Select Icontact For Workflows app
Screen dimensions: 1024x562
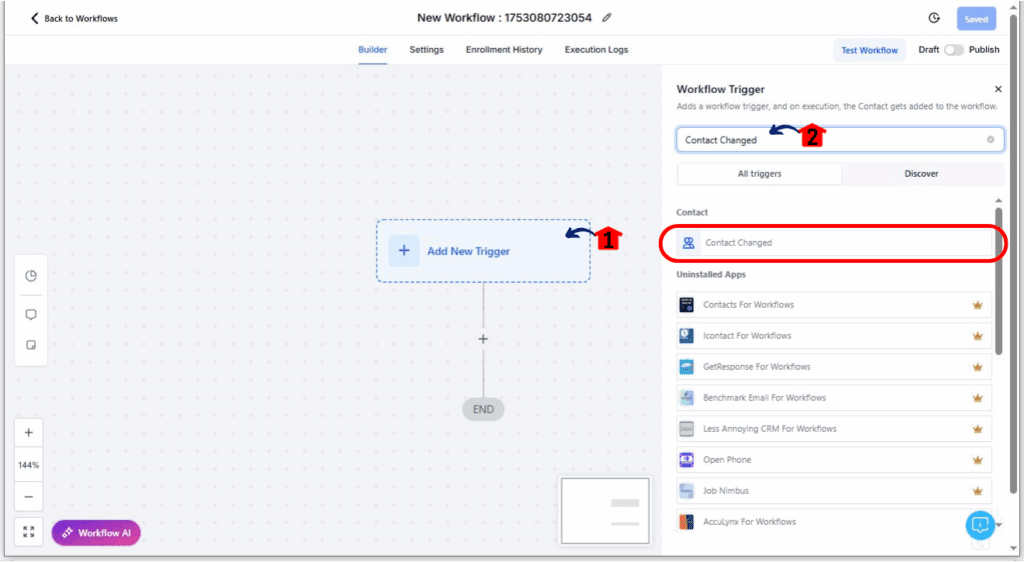(x=834, y=336)
